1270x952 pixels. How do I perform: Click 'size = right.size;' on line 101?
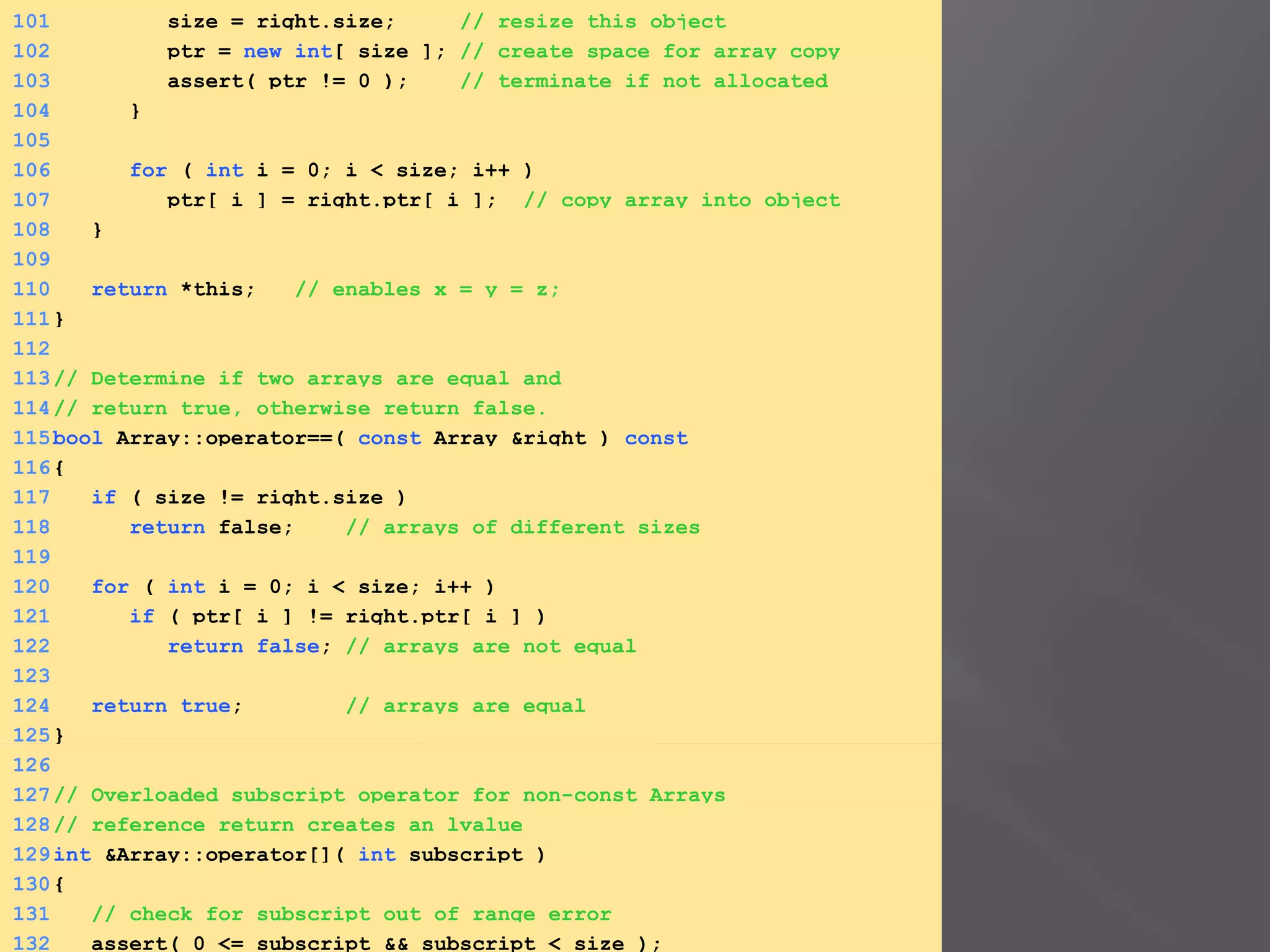click(x=281, y=22)
